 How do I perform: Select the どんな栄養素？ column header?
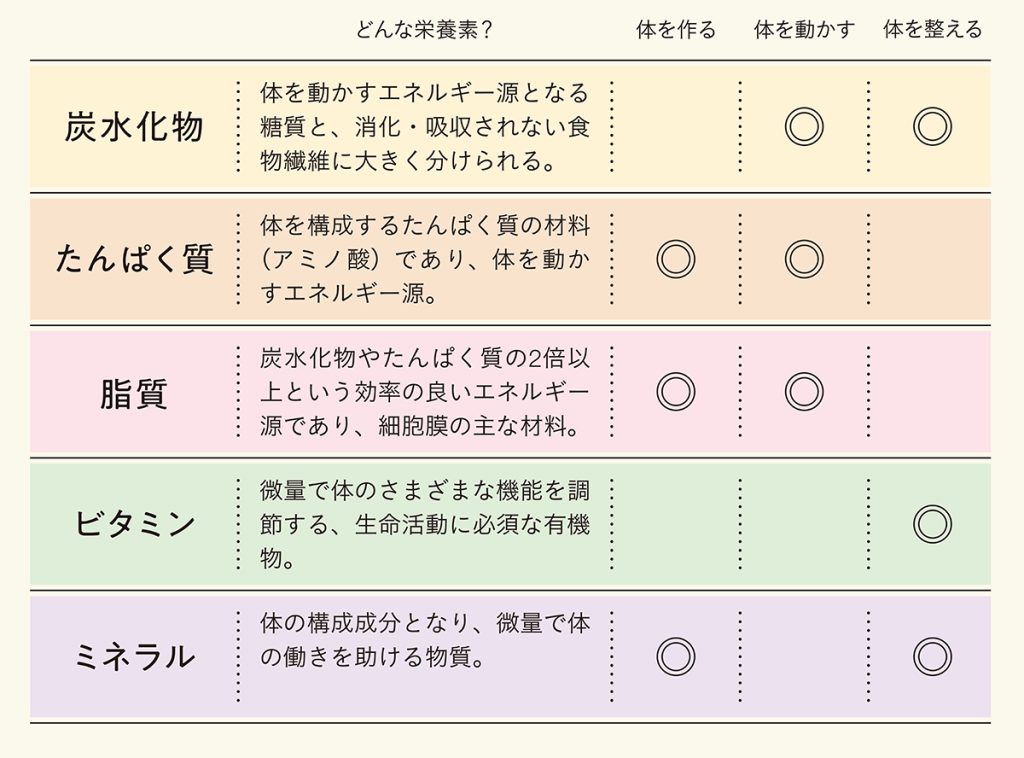click(x=424, y=30)
